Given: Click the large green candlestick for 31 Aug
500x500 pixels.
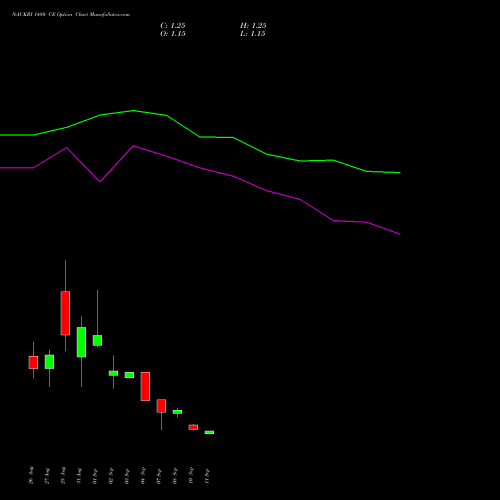Looking at the screenshot, I should (x=81, y=342).
